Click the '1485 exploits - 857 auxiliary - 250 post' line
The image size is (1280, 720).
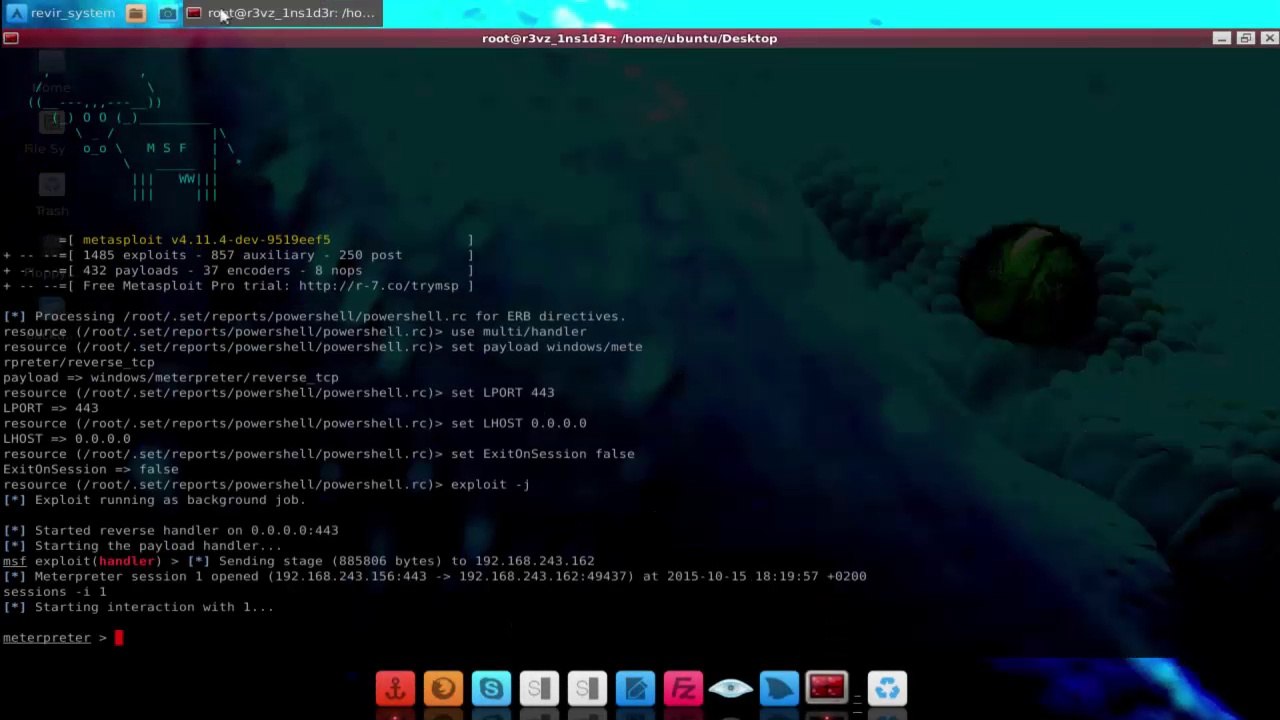coord(242,255)
